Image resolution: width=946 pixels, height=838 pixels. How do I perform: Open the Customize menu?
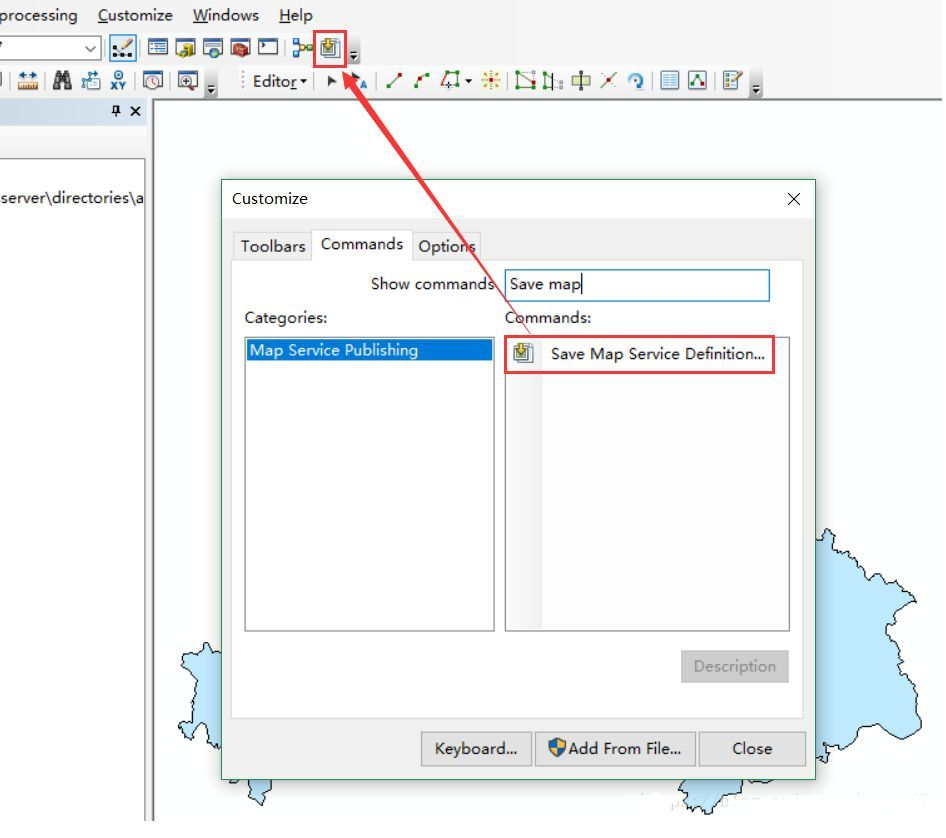tap(135, 15)
